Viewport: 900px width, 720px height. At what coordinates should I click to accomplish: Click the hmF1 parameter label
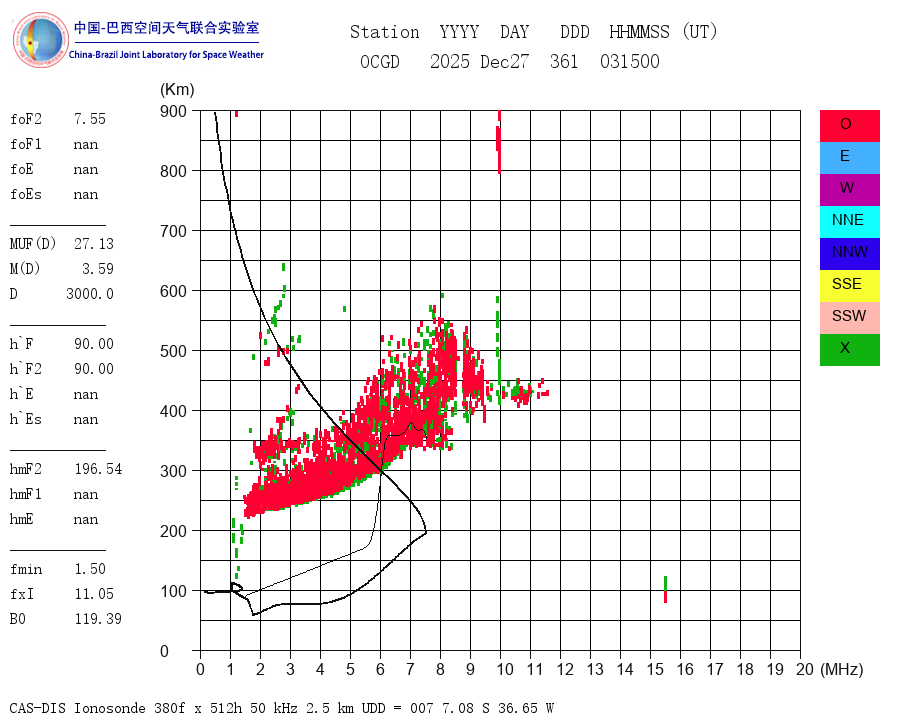click(x=26, y=494)
